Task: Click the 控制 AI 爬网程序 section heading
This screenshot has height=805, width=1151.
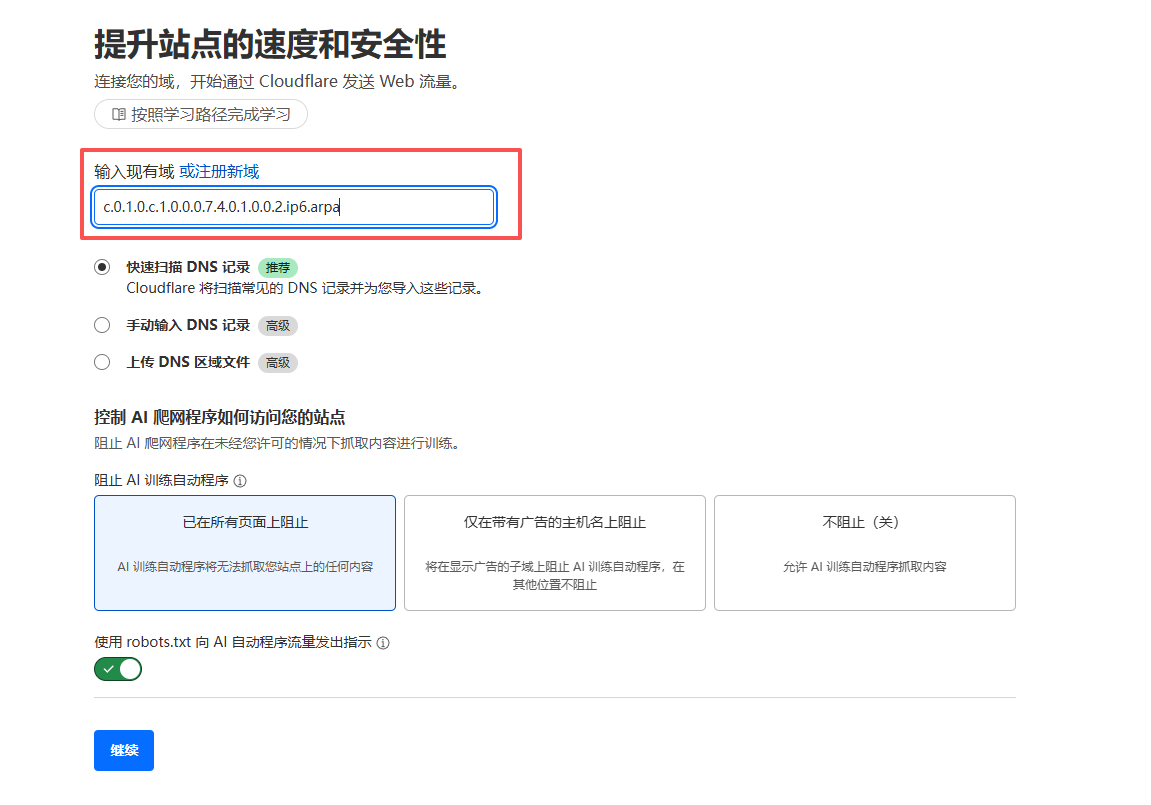Action: 219,418
